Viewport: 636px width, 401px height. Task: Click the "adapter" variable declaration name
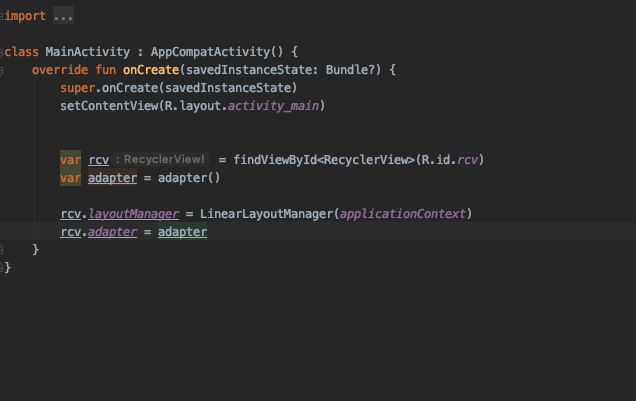(112, 178)
